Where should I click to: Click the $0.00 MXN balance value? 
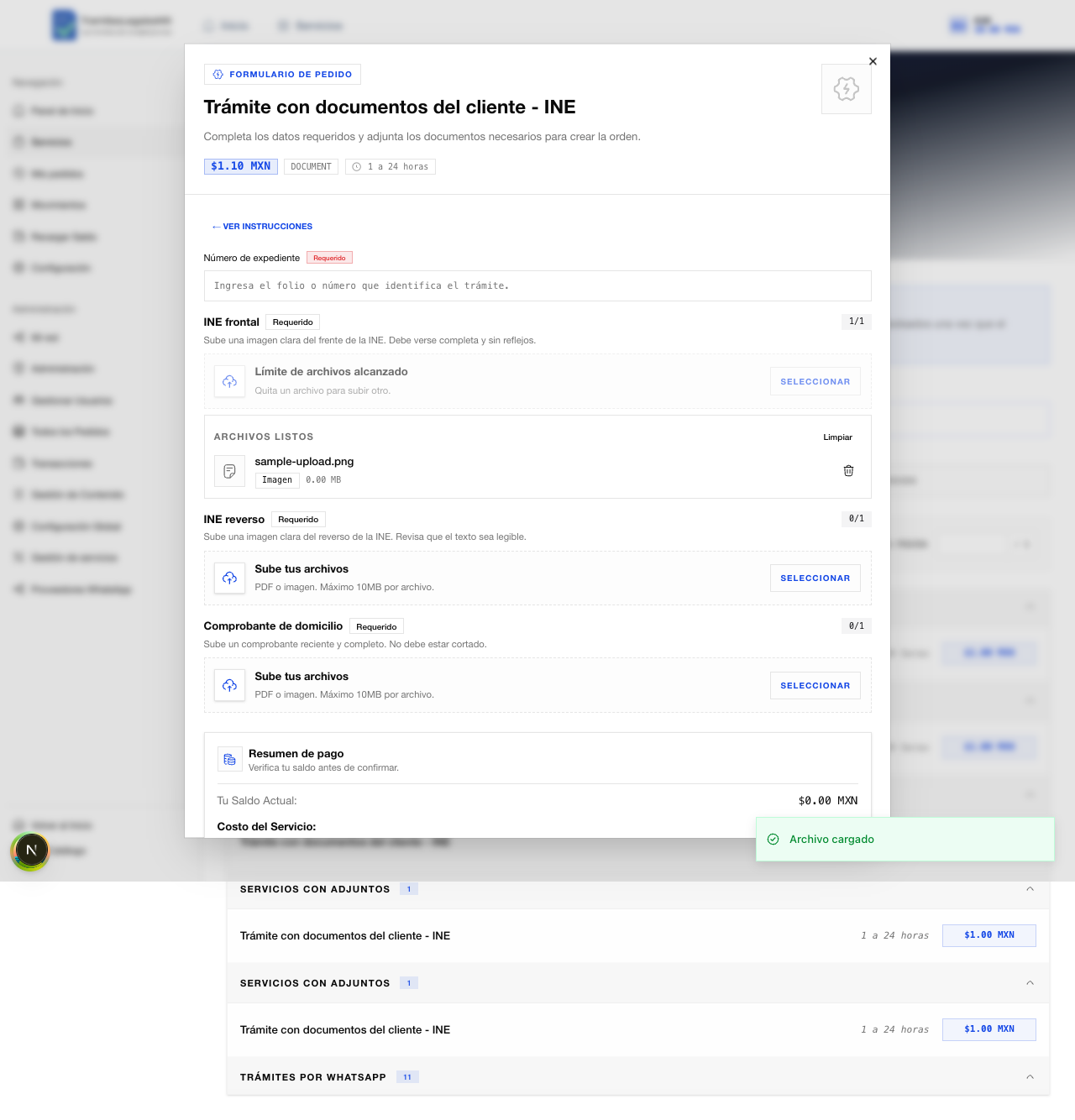click(x=828, y=801)
